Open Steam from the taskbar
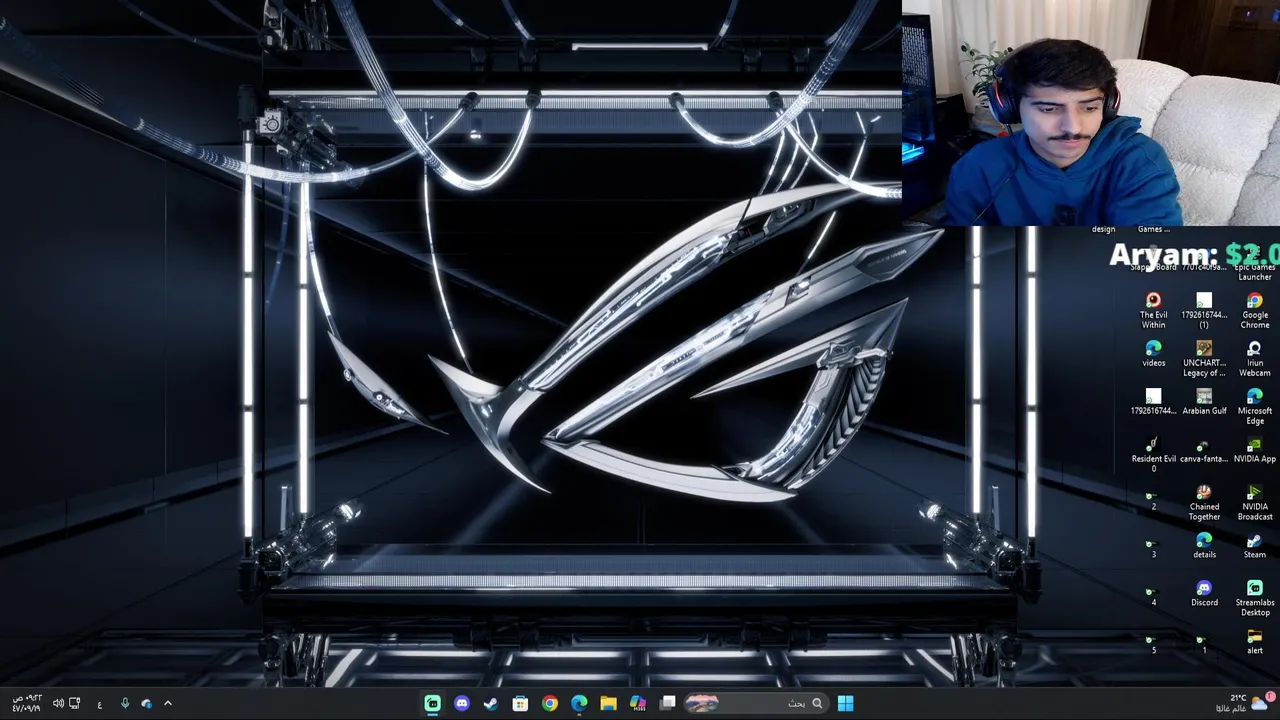 point(491,704)
